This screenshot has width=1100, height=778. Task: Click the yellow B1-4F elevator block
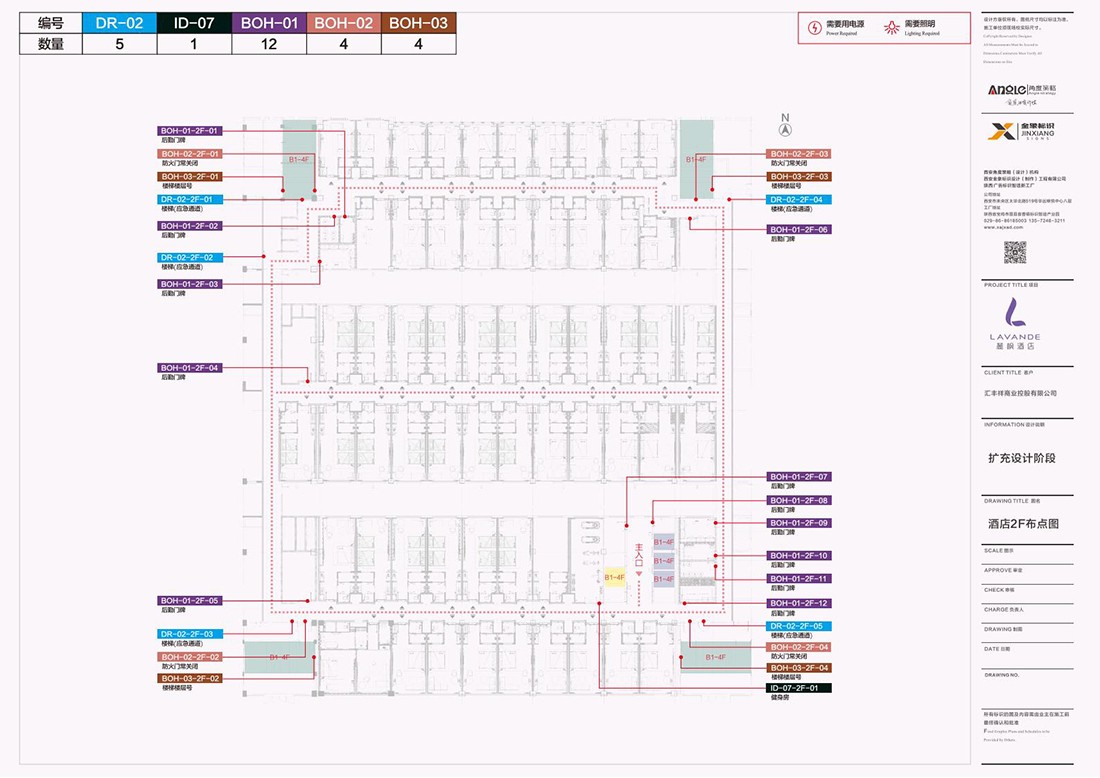click(614, 577)
